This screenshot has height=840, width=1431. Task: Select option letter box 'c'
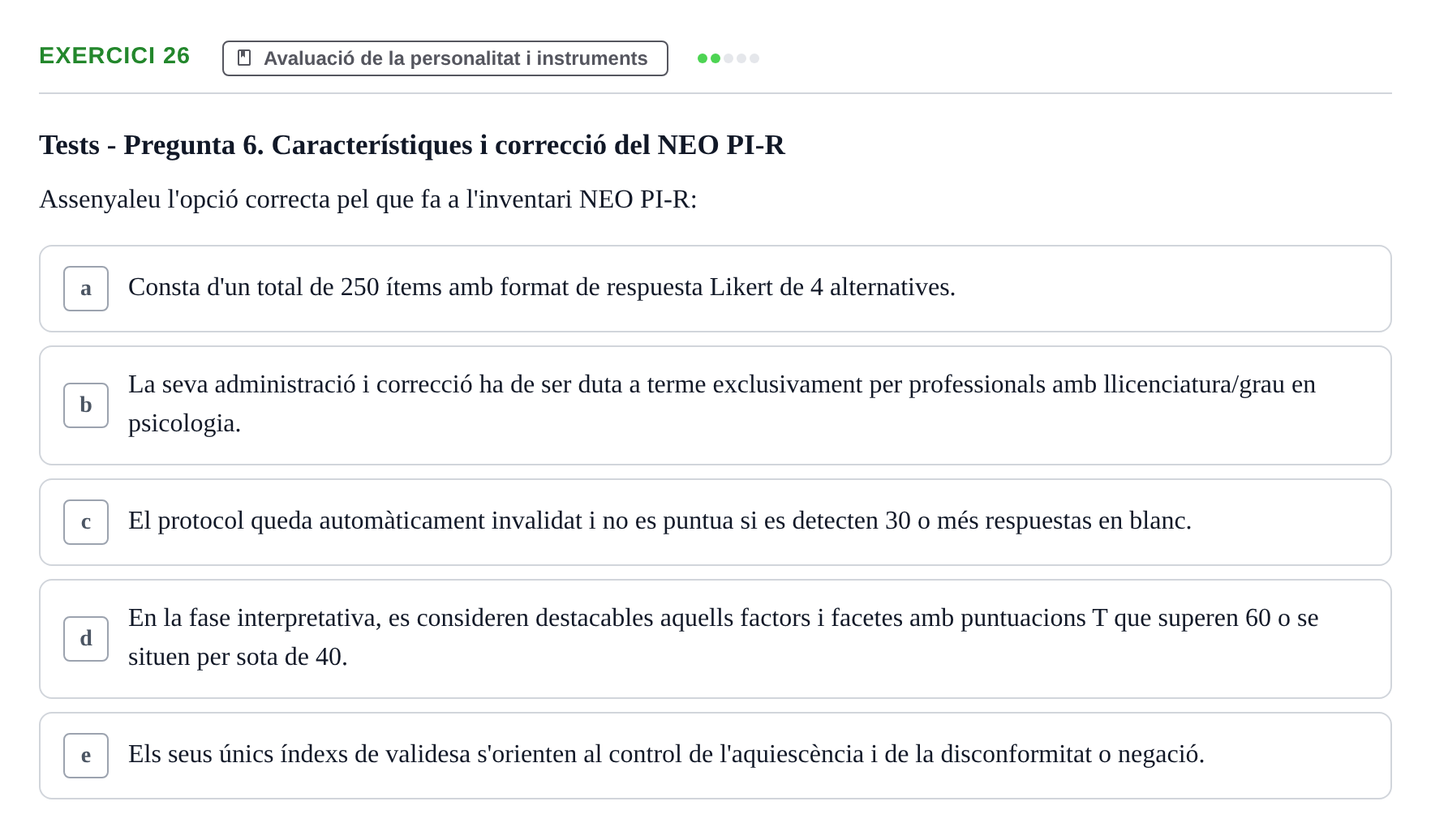point(86,522)
